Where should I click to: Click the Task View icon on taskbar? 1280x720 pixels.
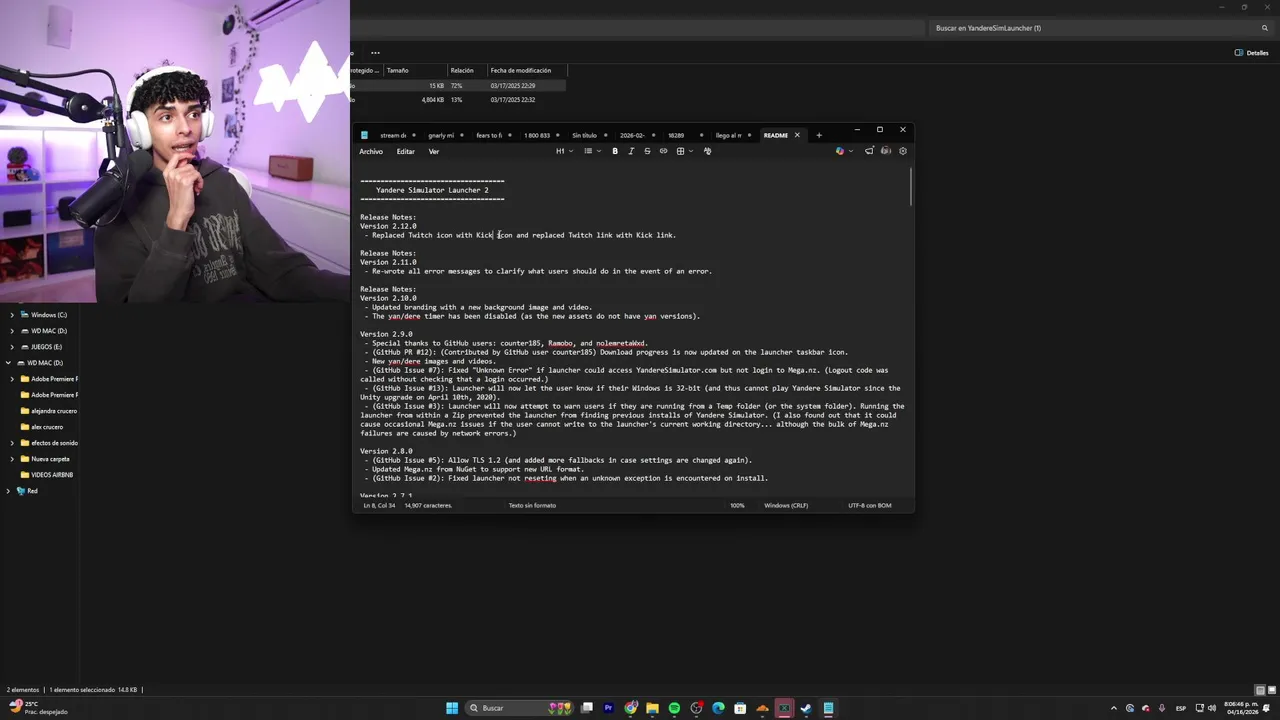tap(587, 708)
